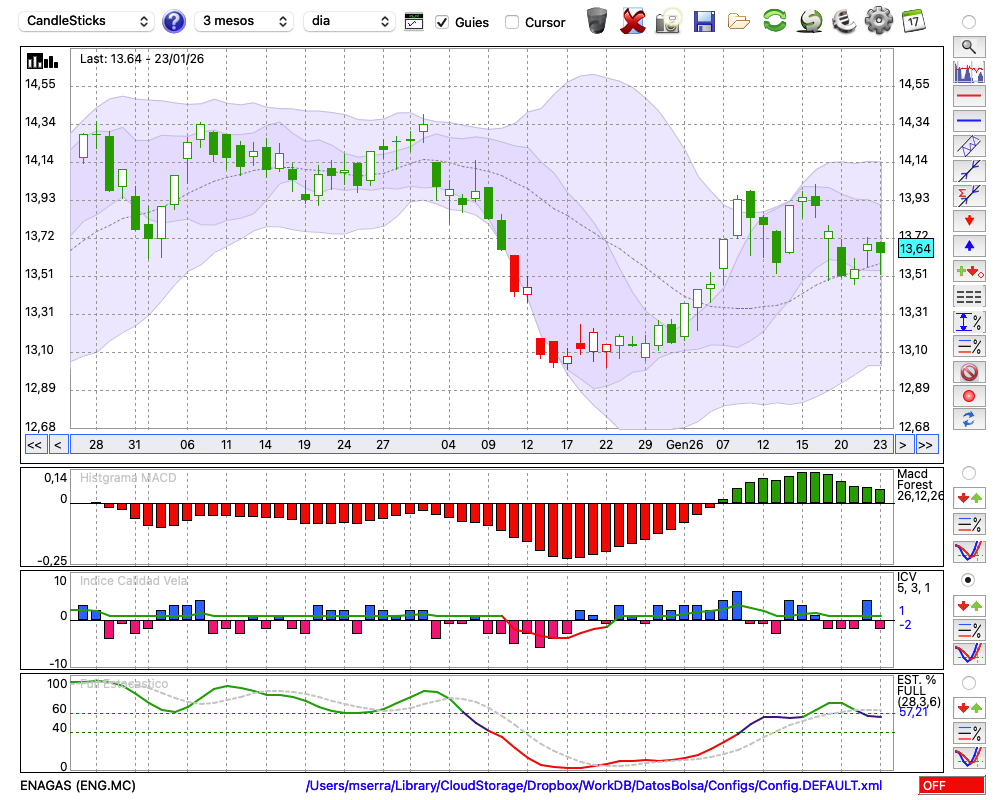Click the '<<' scroll to start button
The image size is (1000, 800).
[34, 445]
